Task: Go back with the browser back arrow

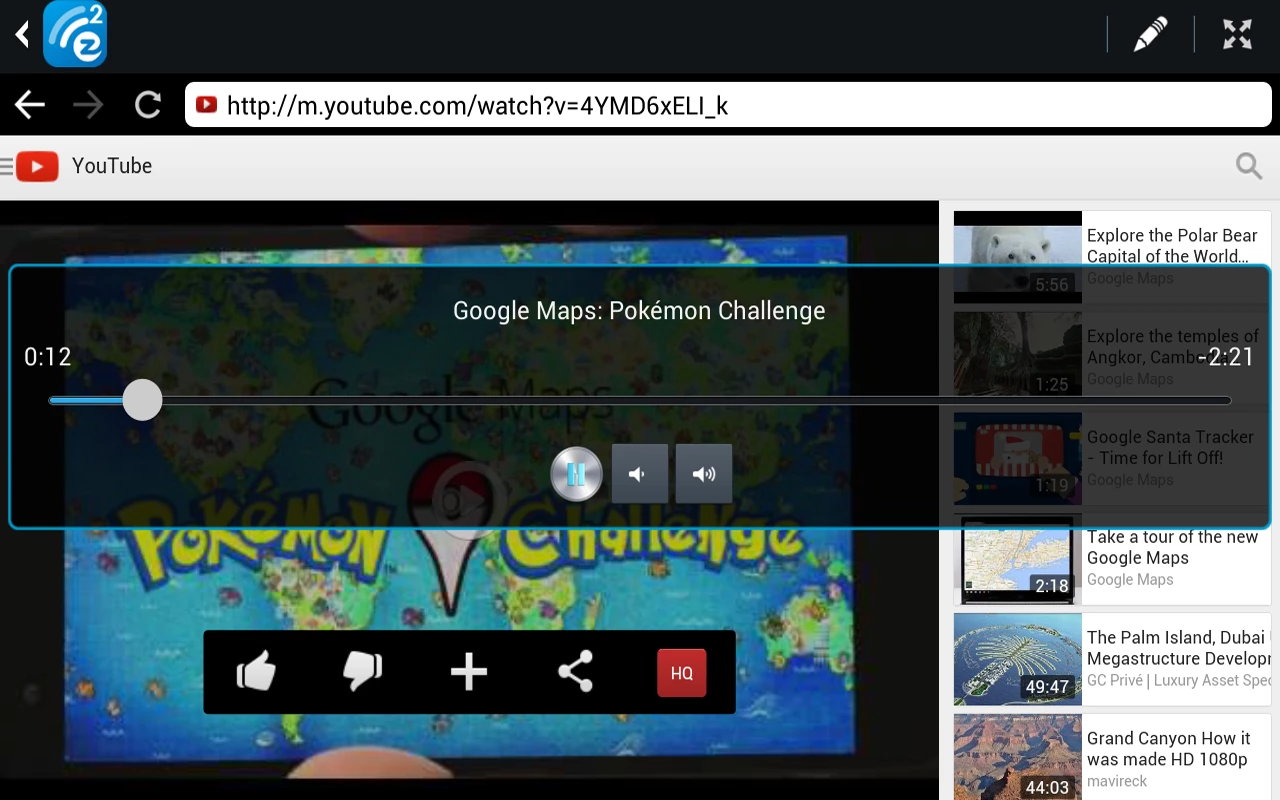Action: click(x=29, y=105)
